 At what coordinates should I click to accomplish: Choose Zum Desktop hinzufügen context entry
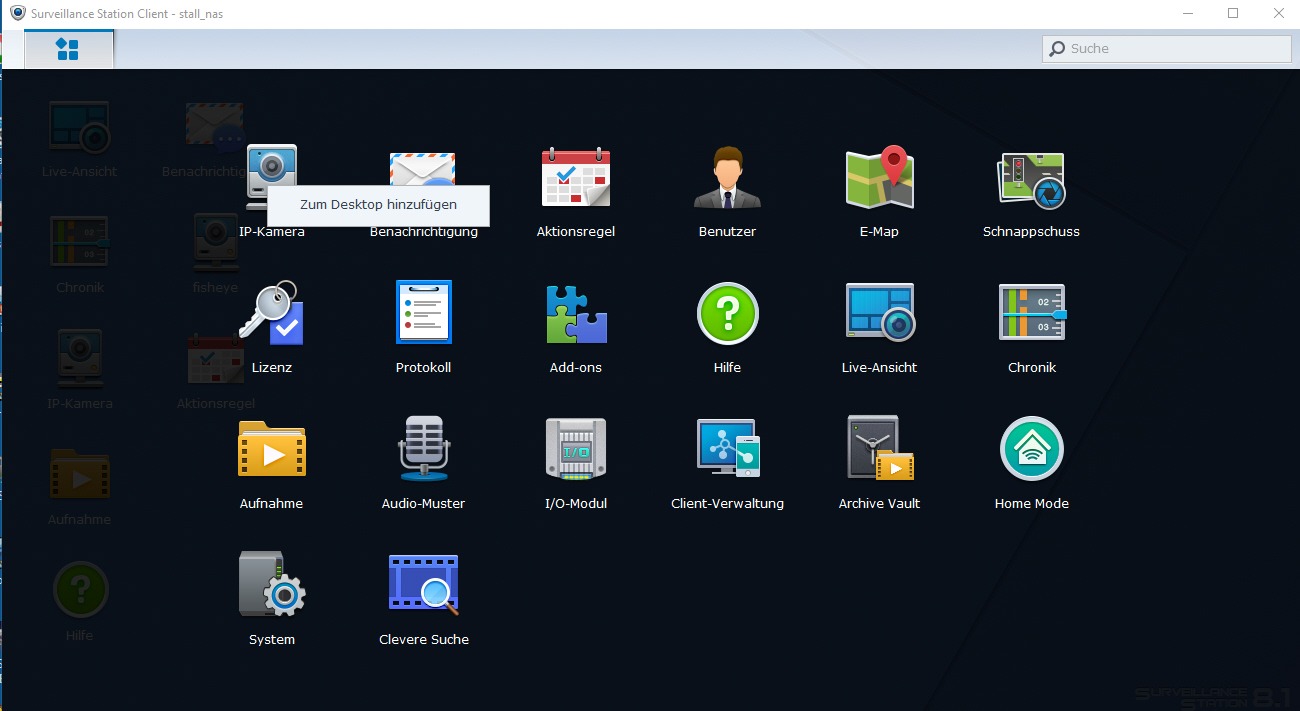378,205
